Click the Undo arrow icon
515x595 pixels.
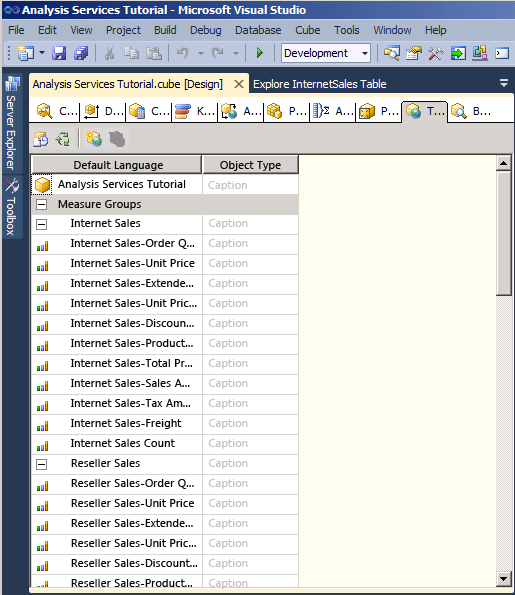click(x=183, y=53)
